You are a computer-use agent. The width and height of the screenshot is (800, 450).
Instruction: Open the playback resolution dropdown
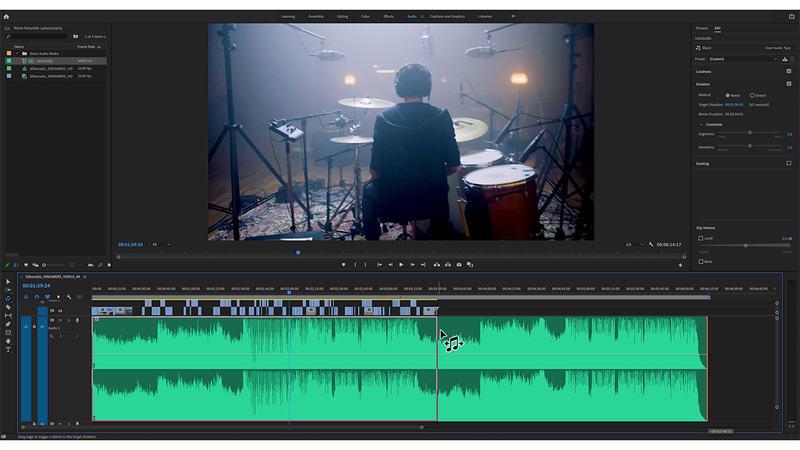pyautogui.click(x=634, y=245)
